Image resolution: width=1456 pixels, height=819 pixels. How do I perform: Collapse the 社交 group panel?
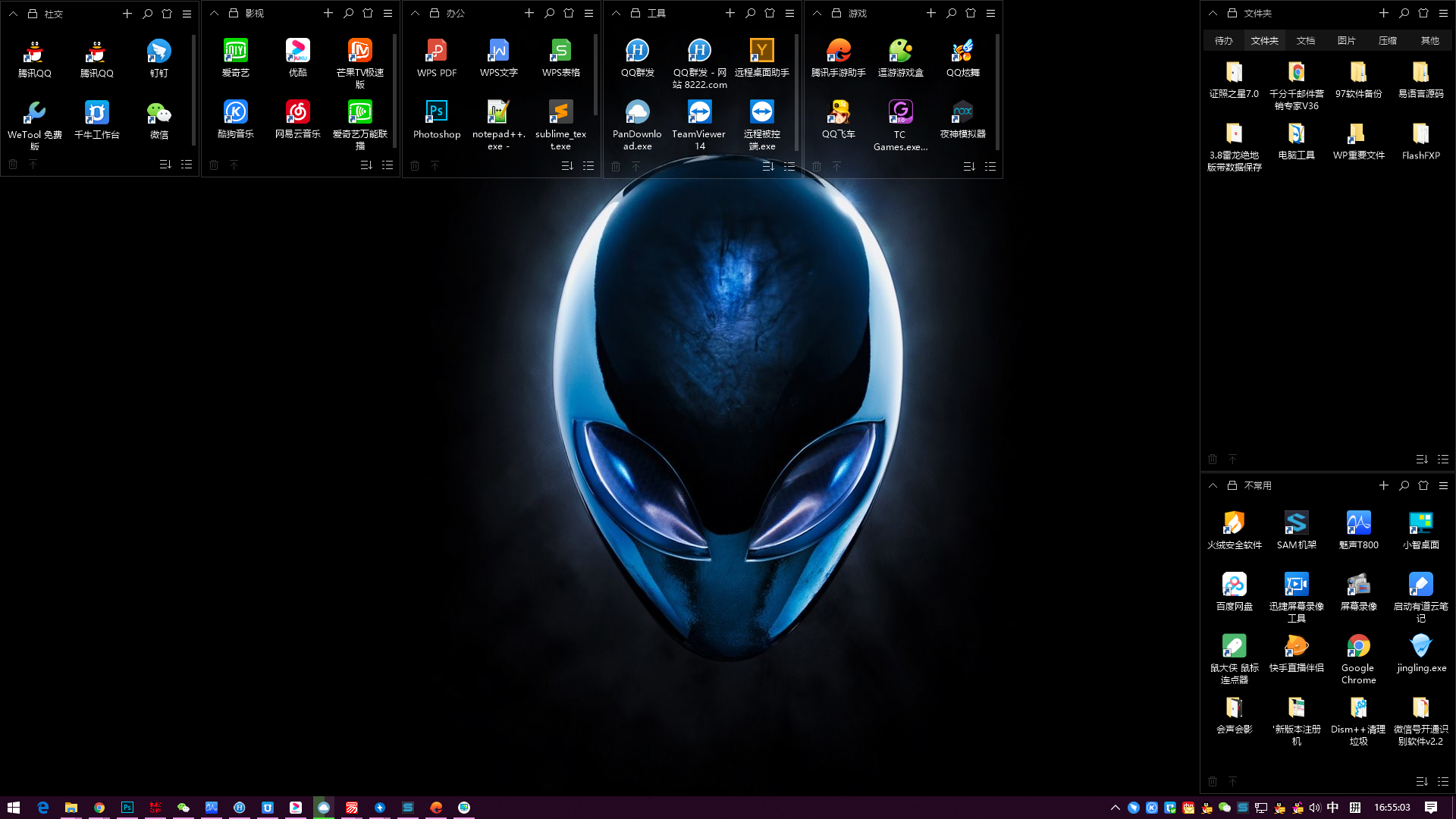tap(13, 14)
